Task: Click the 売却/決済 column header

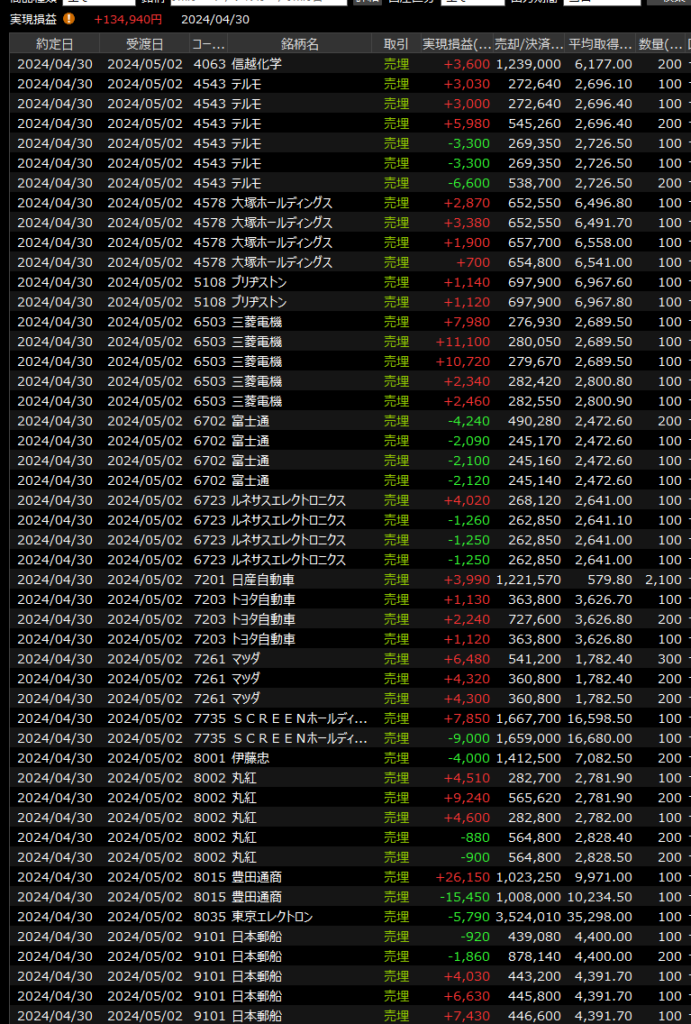Action: coord(528,44)
